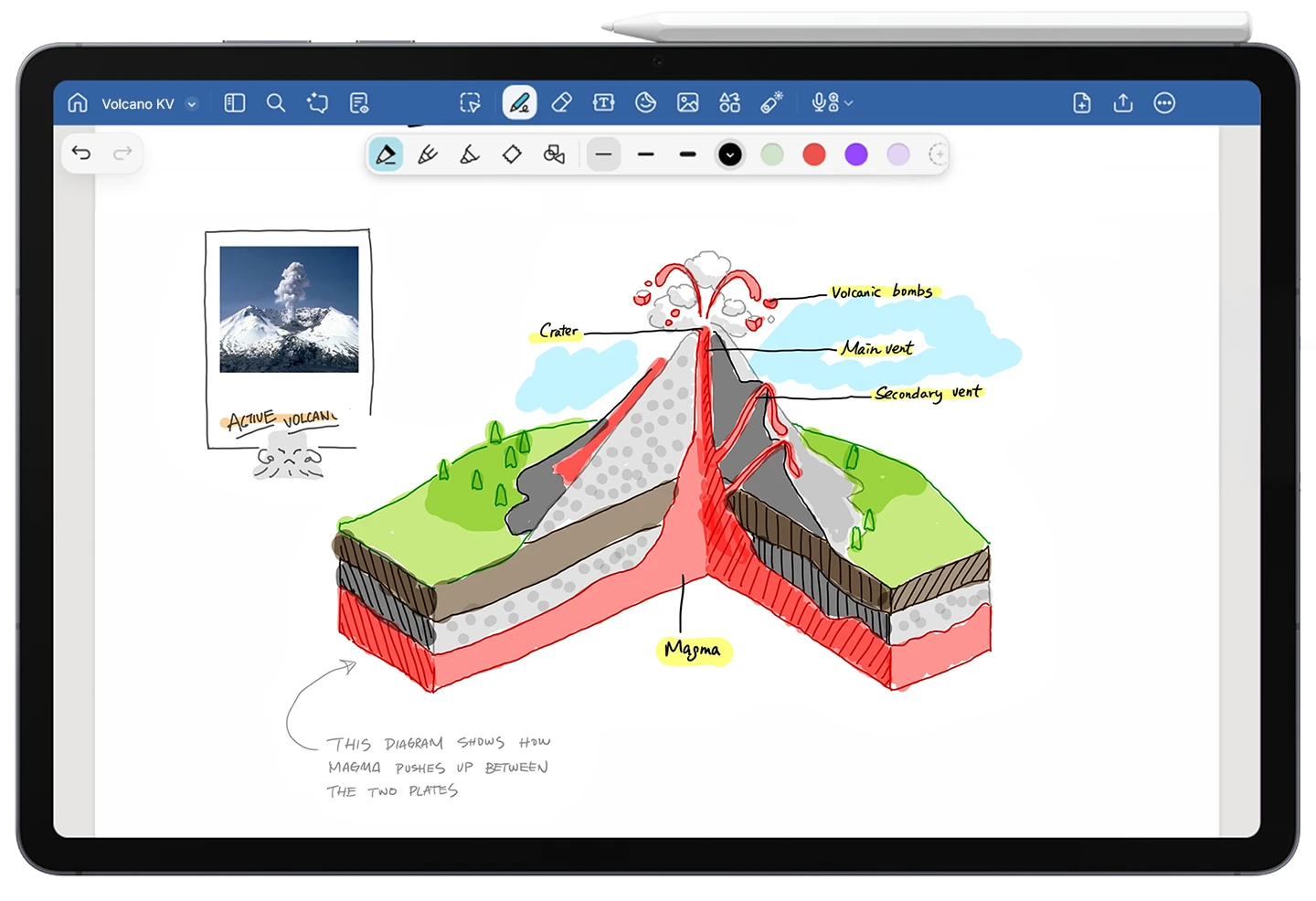Image resolution: width=1316 pixels, height=901 pixels.
Task: Open the Elements shapes tool
Action: pyautogui.click(x=730, y=103)
